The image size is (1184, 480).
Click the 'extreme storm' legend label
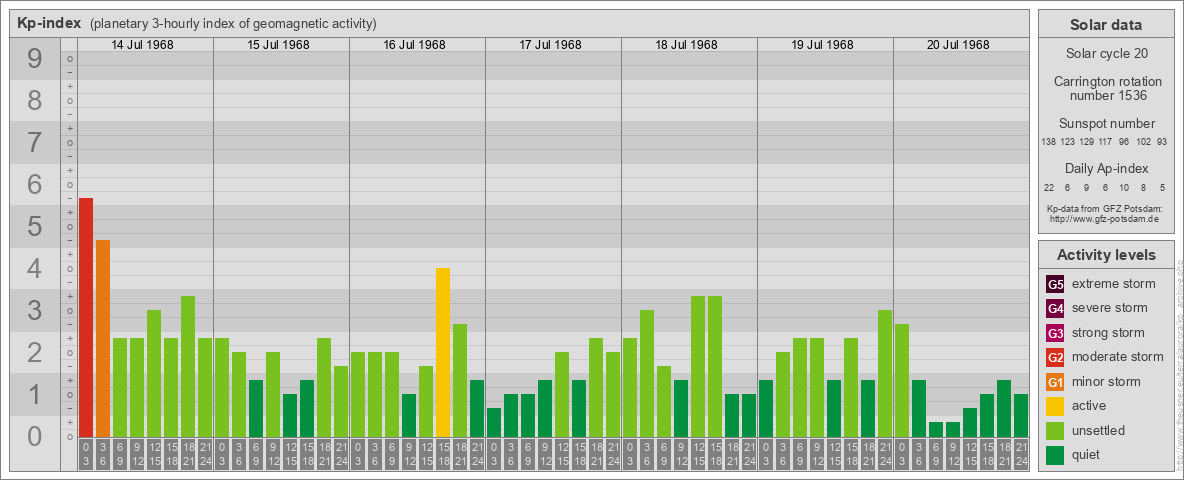(x=1114, y=284)
